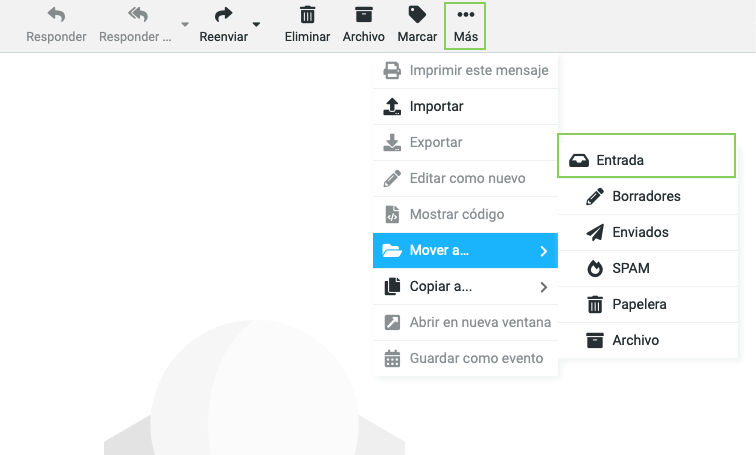Click the Entrada inbox tray icon

coord(579,161)
